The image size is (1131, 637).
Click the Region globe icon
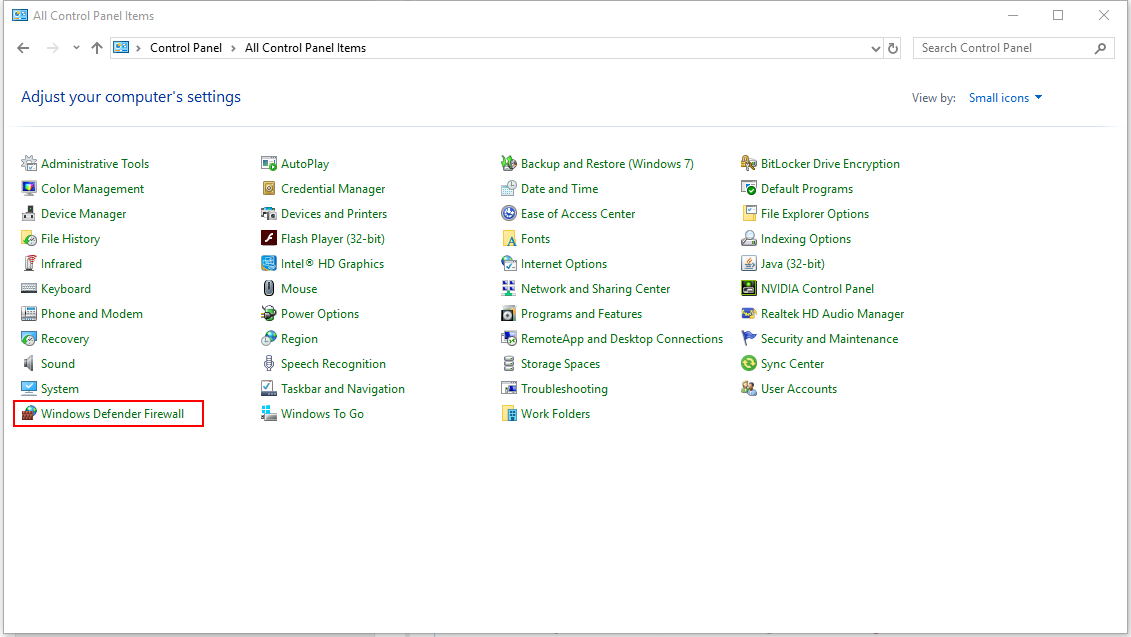click(269, 338)
